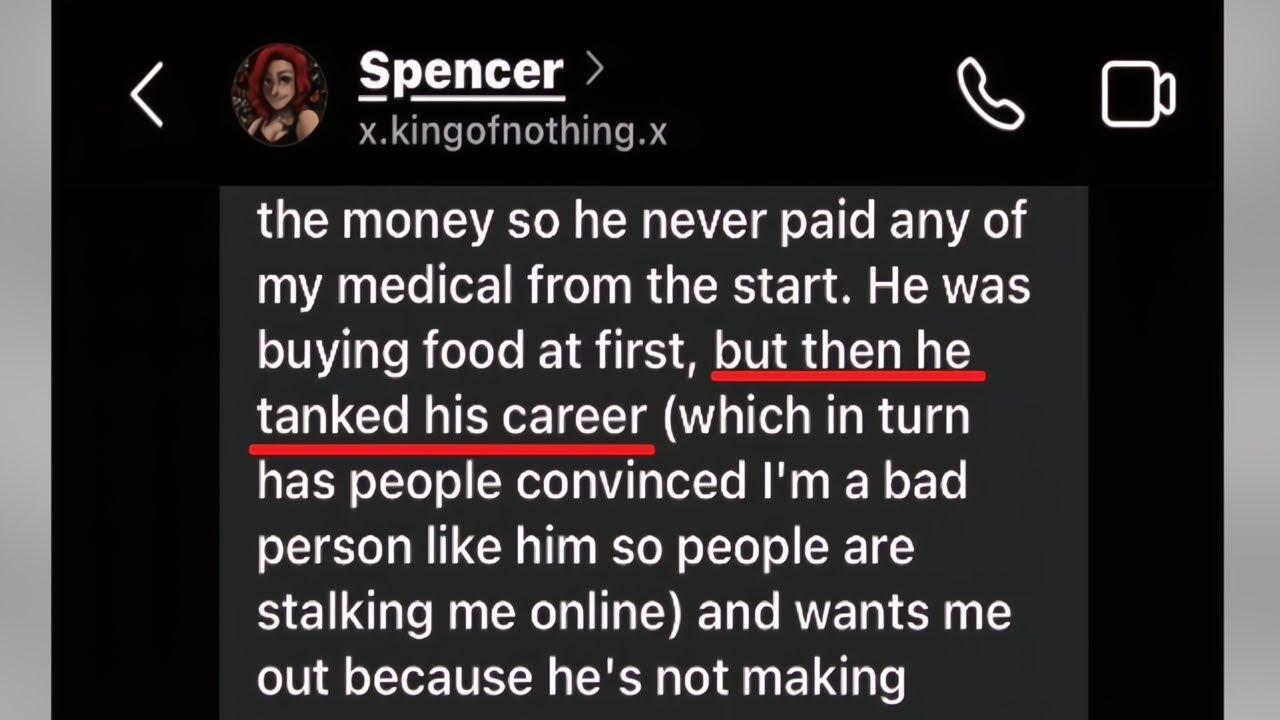Viewport: 1280px width, 720px height.
Task: Tap the Spencer contact name
Action: click(461, 72)
